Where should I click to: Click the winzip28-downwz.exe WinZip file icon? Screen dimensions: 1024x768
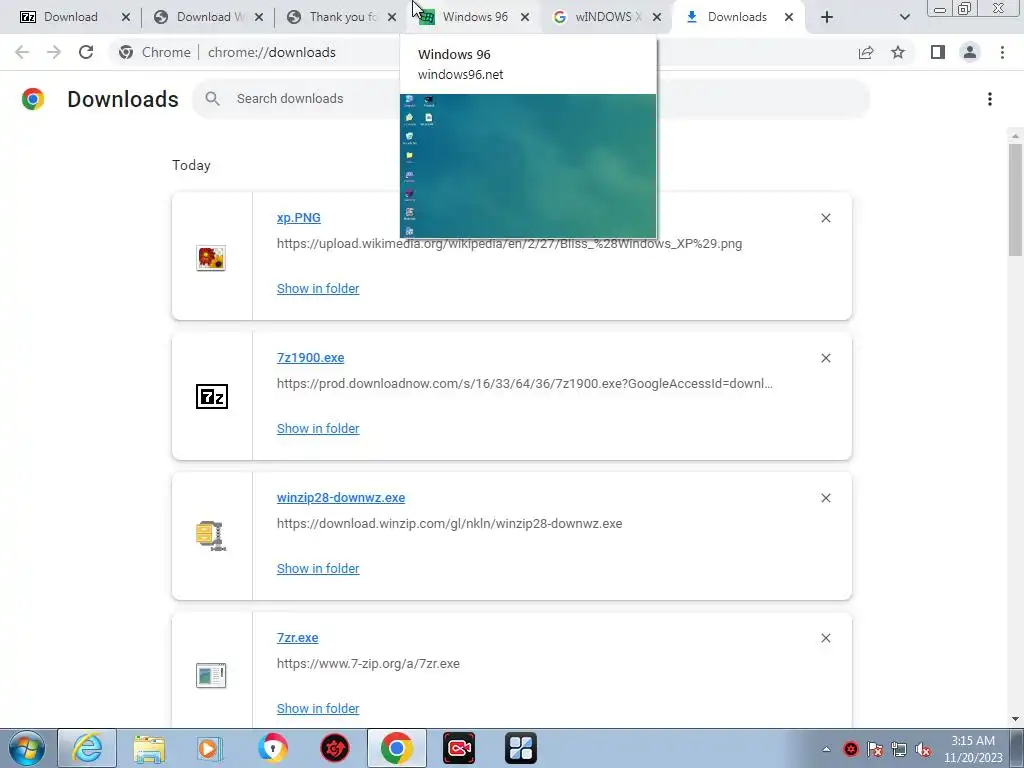(211, 536)
